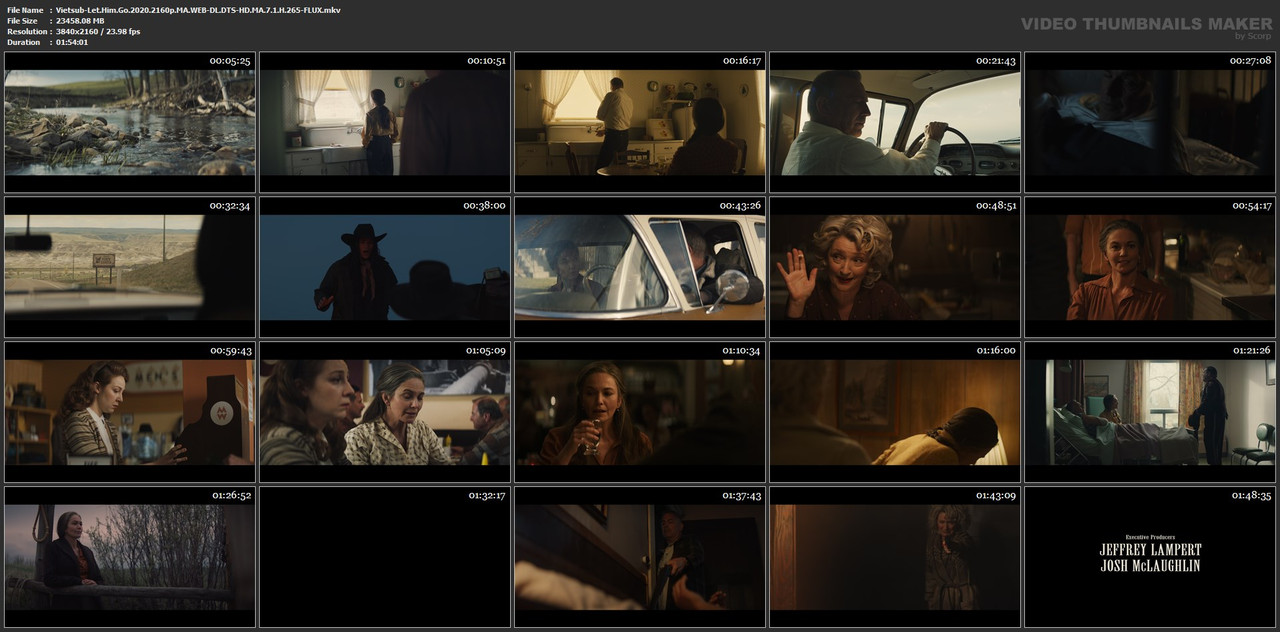Select the thumbnail at 00:48:51
The image size is (1280, 632).
(895, 267)
